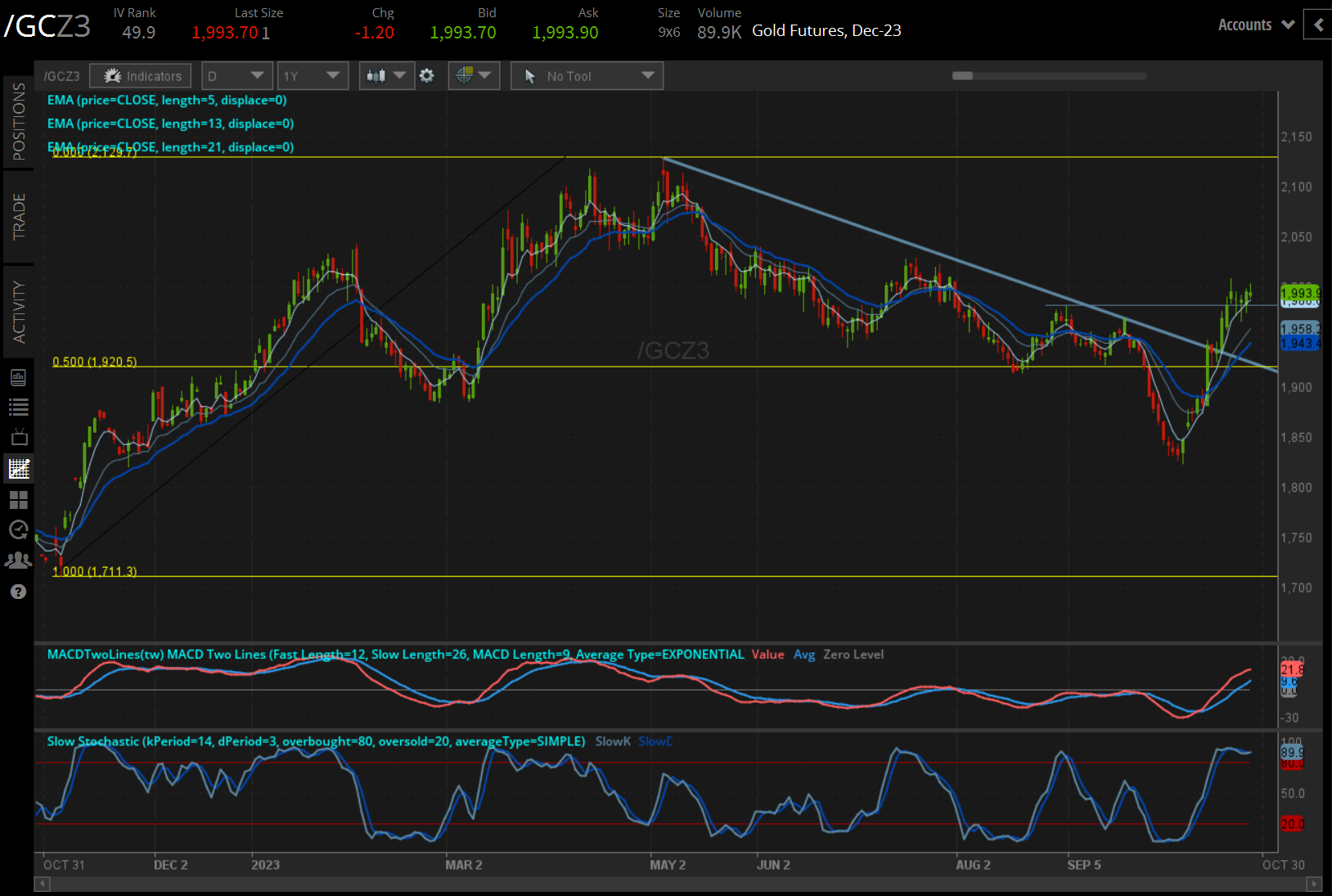Switch to the Trade side tab
Screen dimensions: 1332x896
tap(18, 217)
